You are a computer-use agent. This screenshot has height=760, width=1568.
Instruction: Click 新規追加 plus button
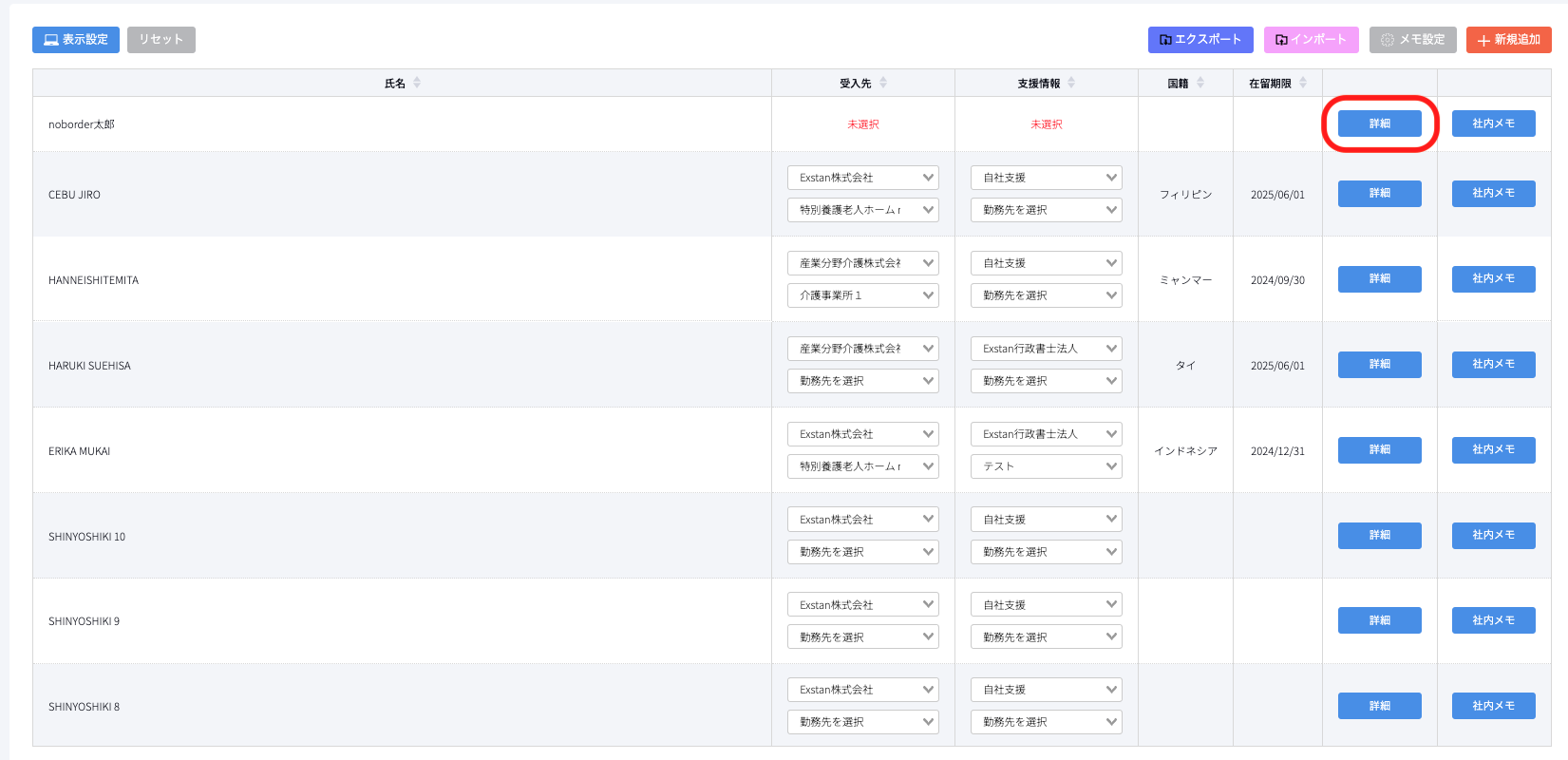click(1508, 40)
